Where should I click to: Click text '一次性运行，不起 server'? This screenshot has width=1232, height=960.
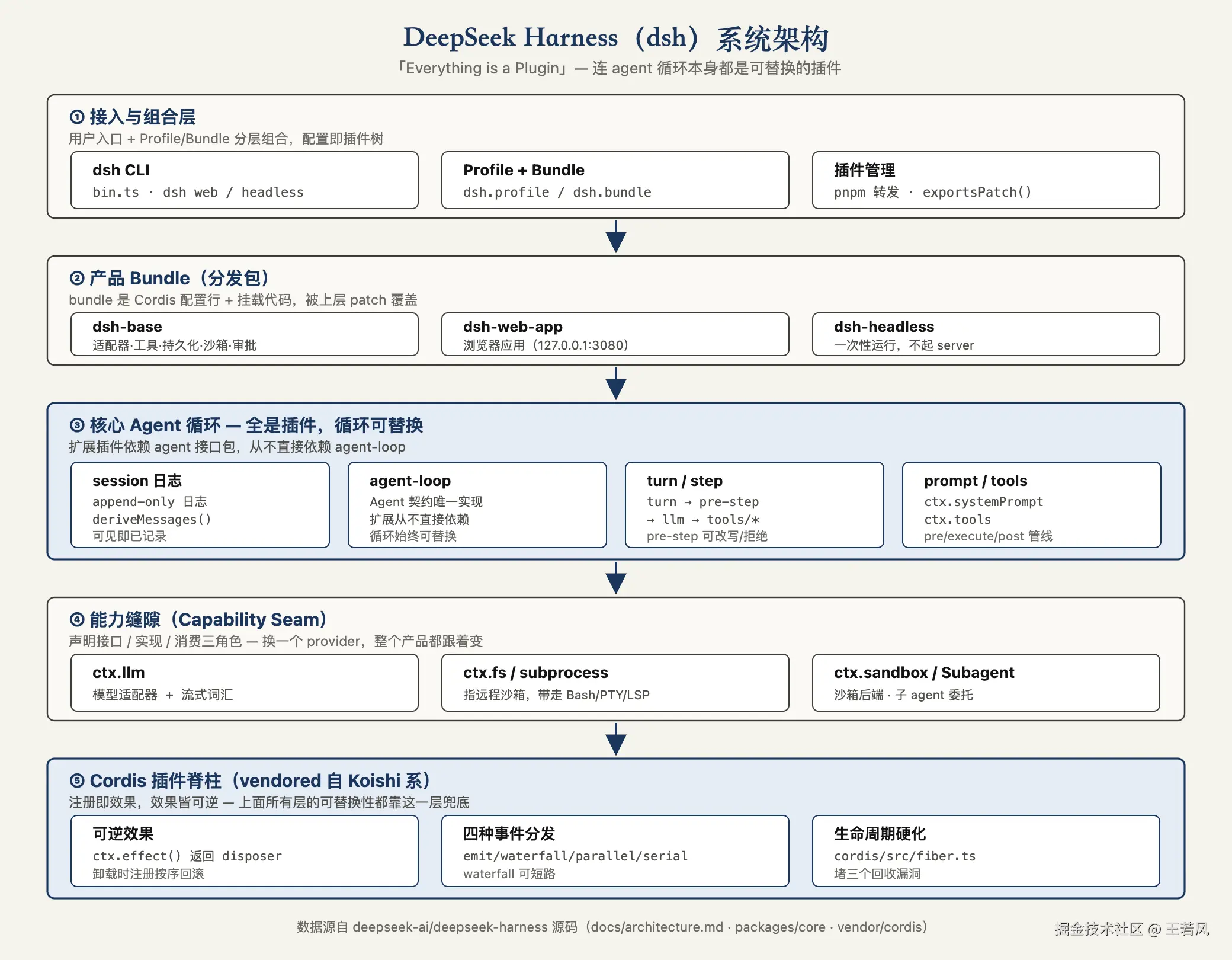[x=904, y=345]
